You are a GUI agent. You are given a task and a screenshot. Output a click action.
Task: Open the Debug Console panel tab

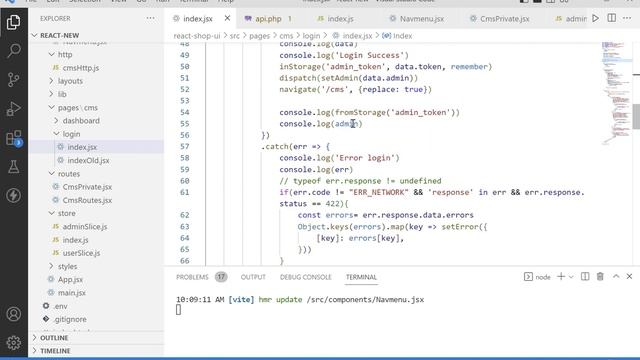(x=306, y=277)
